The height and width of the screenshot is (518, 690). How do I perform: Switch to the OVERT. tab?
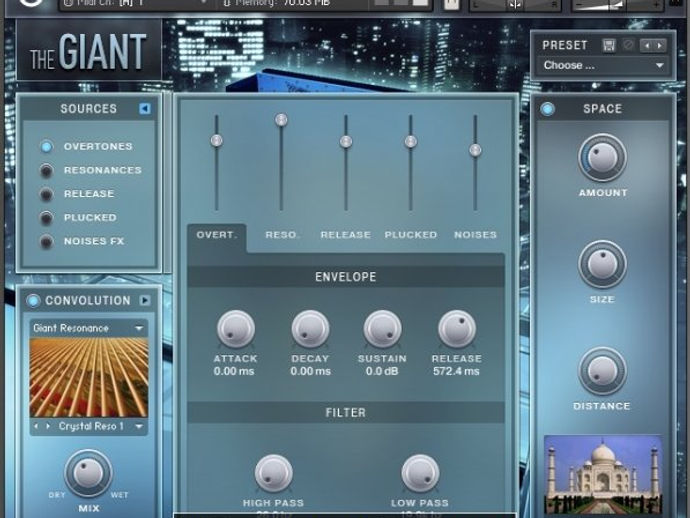[x=217, y=235]
